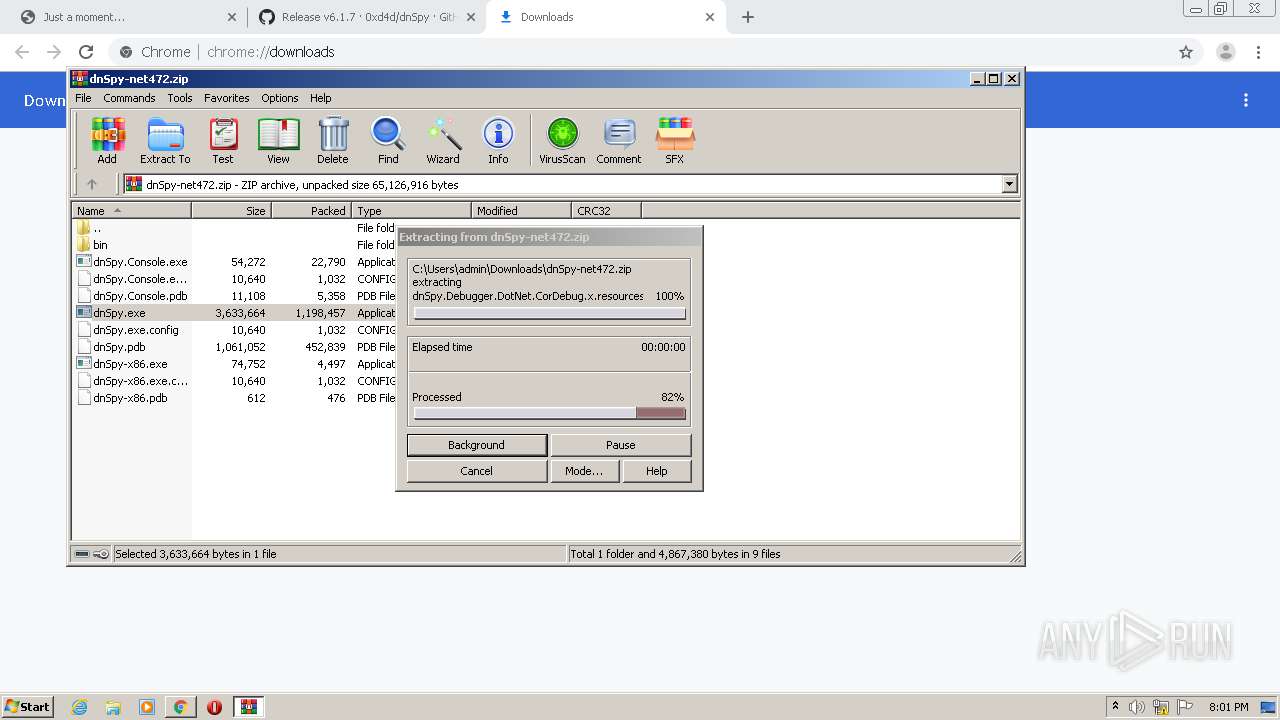1280x720 pixels.
Task: Open the File menu in WinRAR
Action: pos(83,98)
